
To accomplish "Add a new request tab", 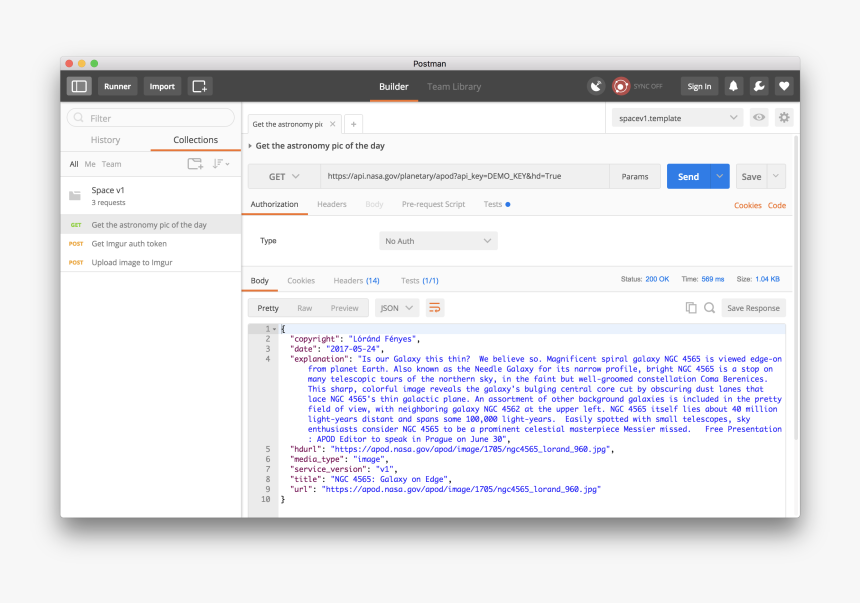I will pos(354,124).
